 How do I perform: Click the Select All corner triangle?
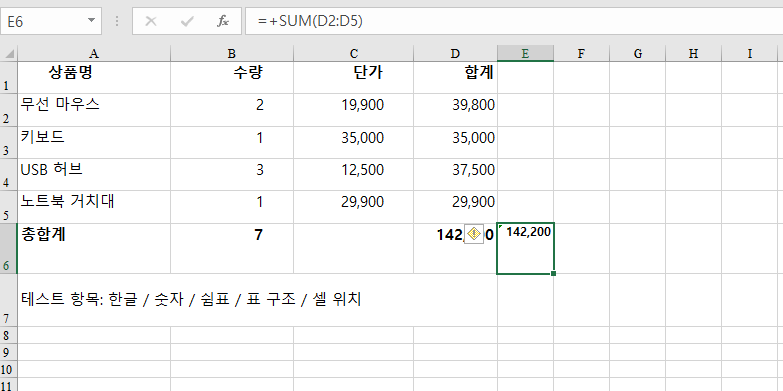click(x=9, y=53)
